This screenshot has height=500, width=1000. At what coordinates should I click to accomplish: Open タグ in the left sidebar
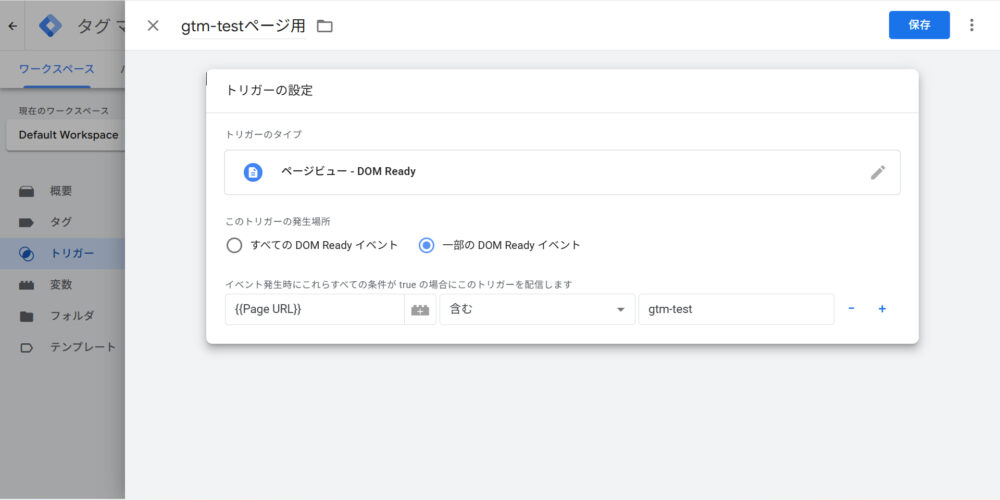[x=60, y=222]
